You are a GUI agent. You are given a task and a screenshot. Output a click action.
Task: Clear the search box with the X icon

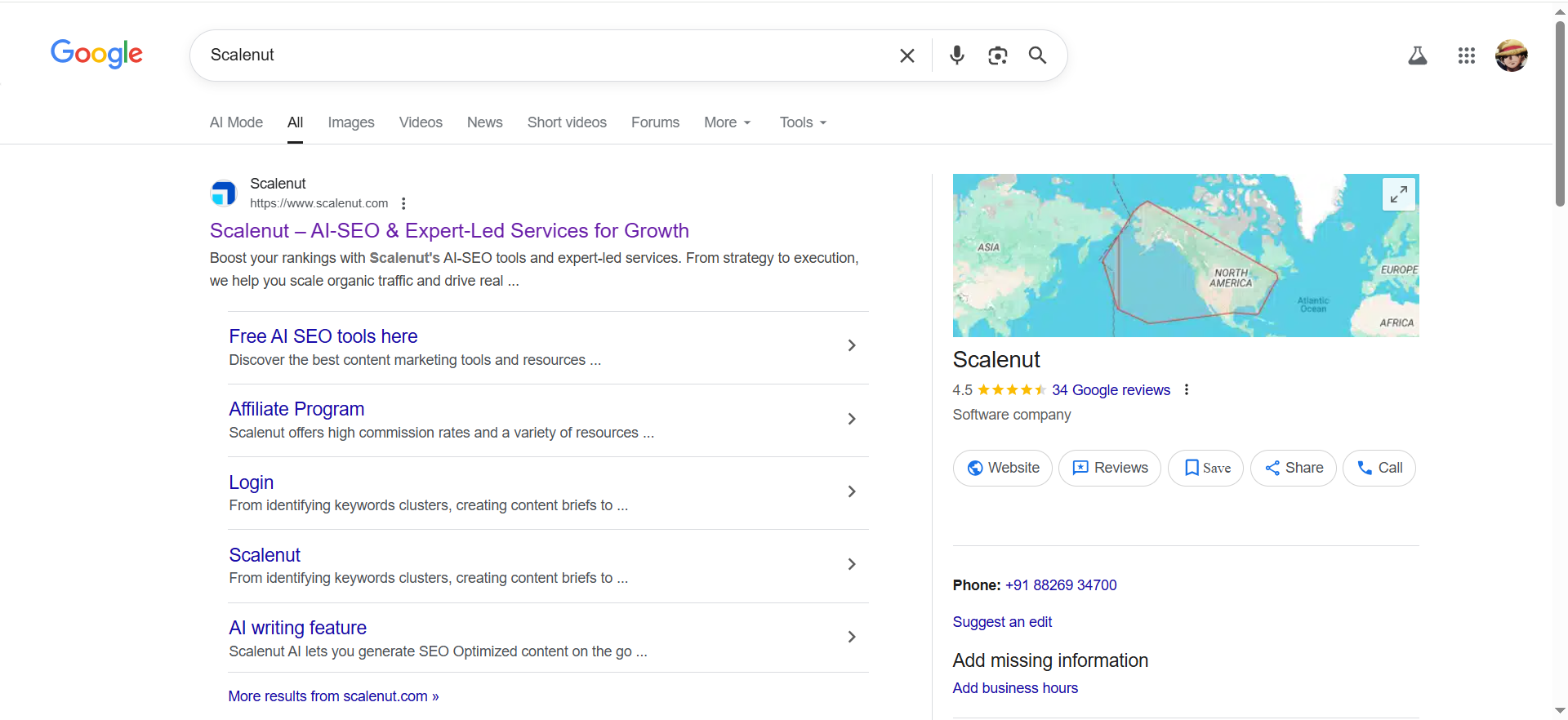[906, 56]
